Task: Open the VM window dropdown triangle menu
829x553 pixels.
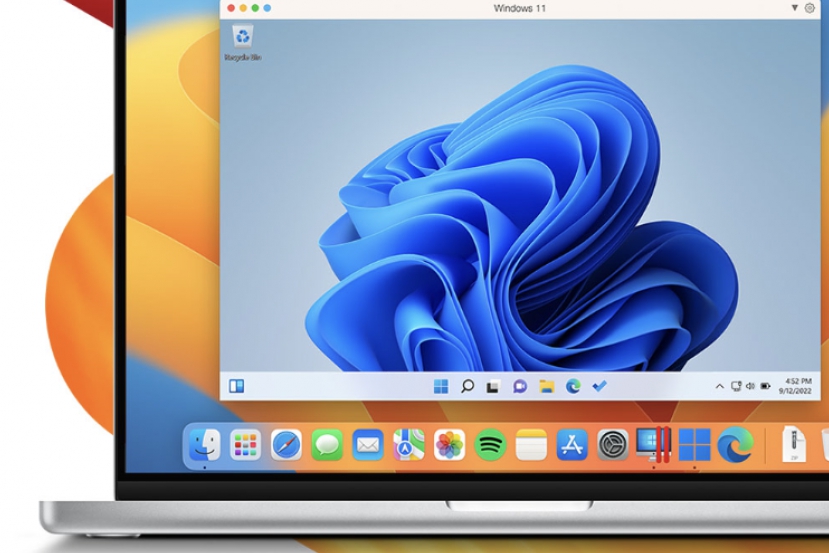Action: coord(795,8)
